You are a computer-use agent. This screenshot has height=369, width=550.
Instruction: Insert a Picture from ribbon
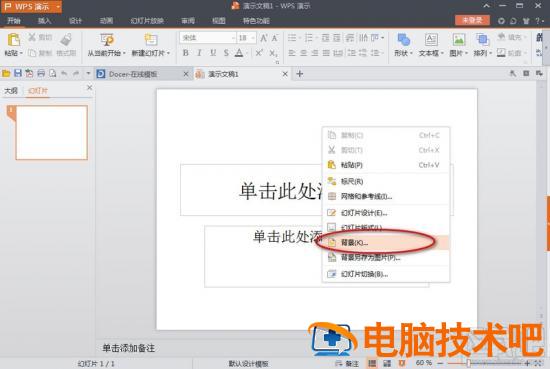pyautogui.click(x=459, y=40)
